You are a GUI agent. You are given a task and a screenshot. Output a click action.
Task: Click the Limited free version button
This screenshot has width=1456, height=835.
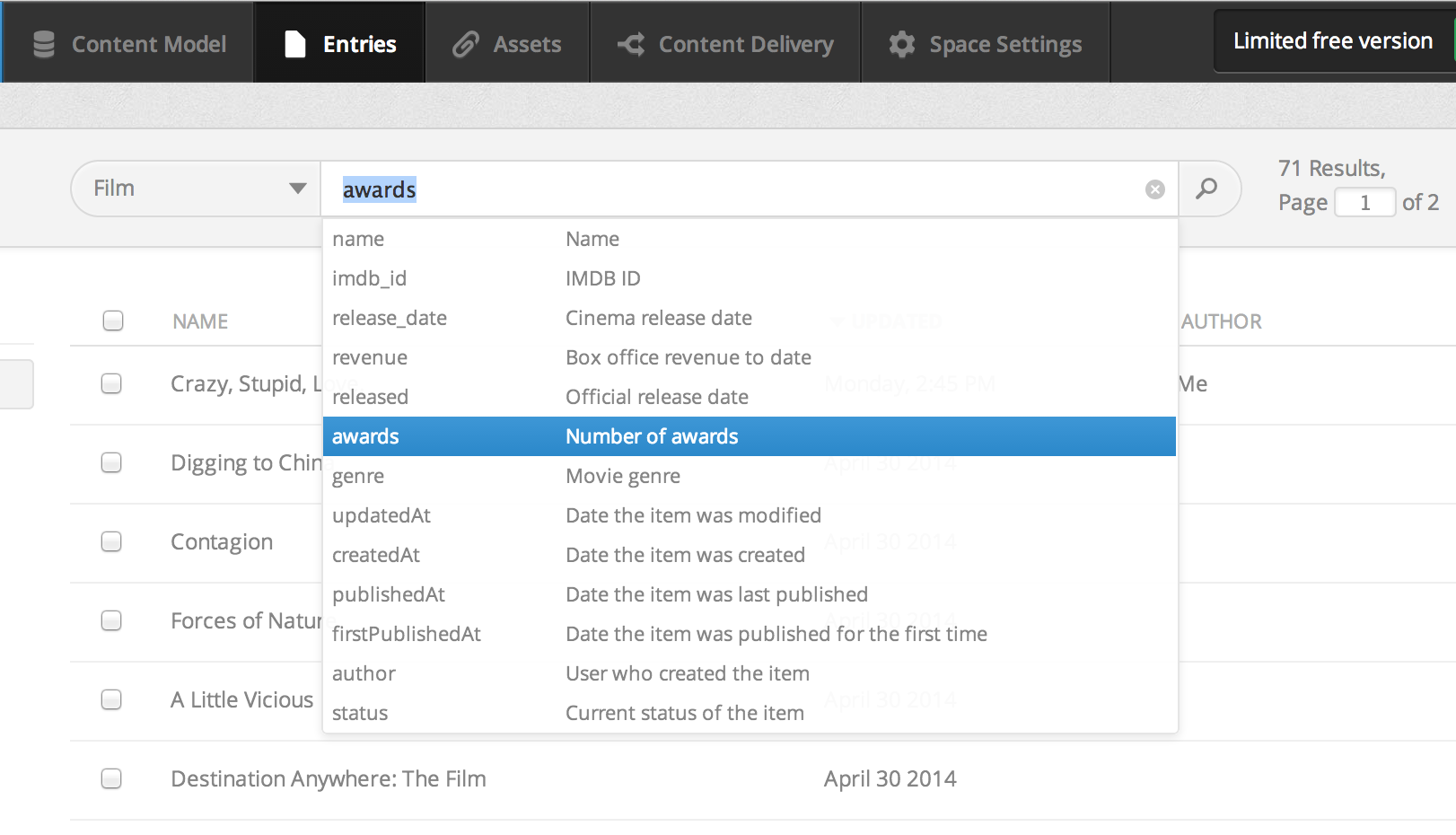pos(1333,41)
